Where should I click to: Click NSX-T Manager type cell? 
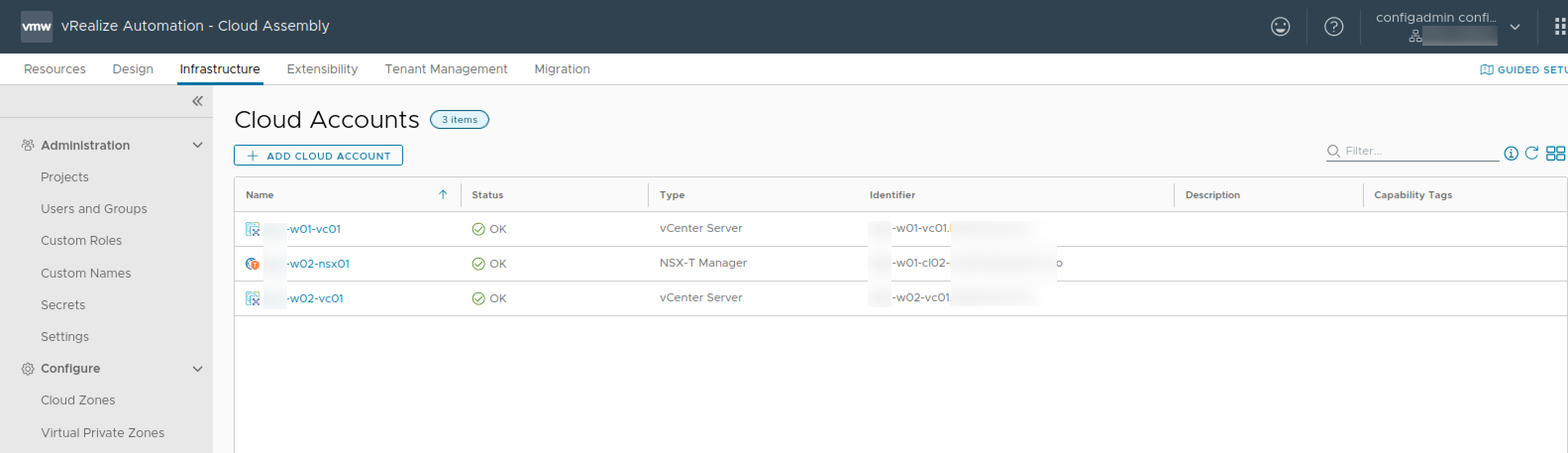click(x=703, y=263)
